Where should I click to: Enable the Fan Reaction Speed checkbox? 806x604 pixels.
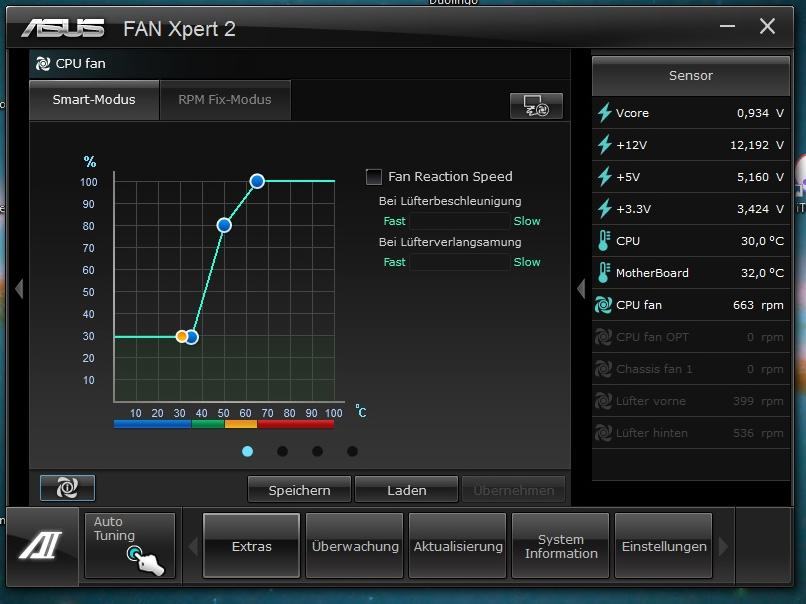click(374, 177)
